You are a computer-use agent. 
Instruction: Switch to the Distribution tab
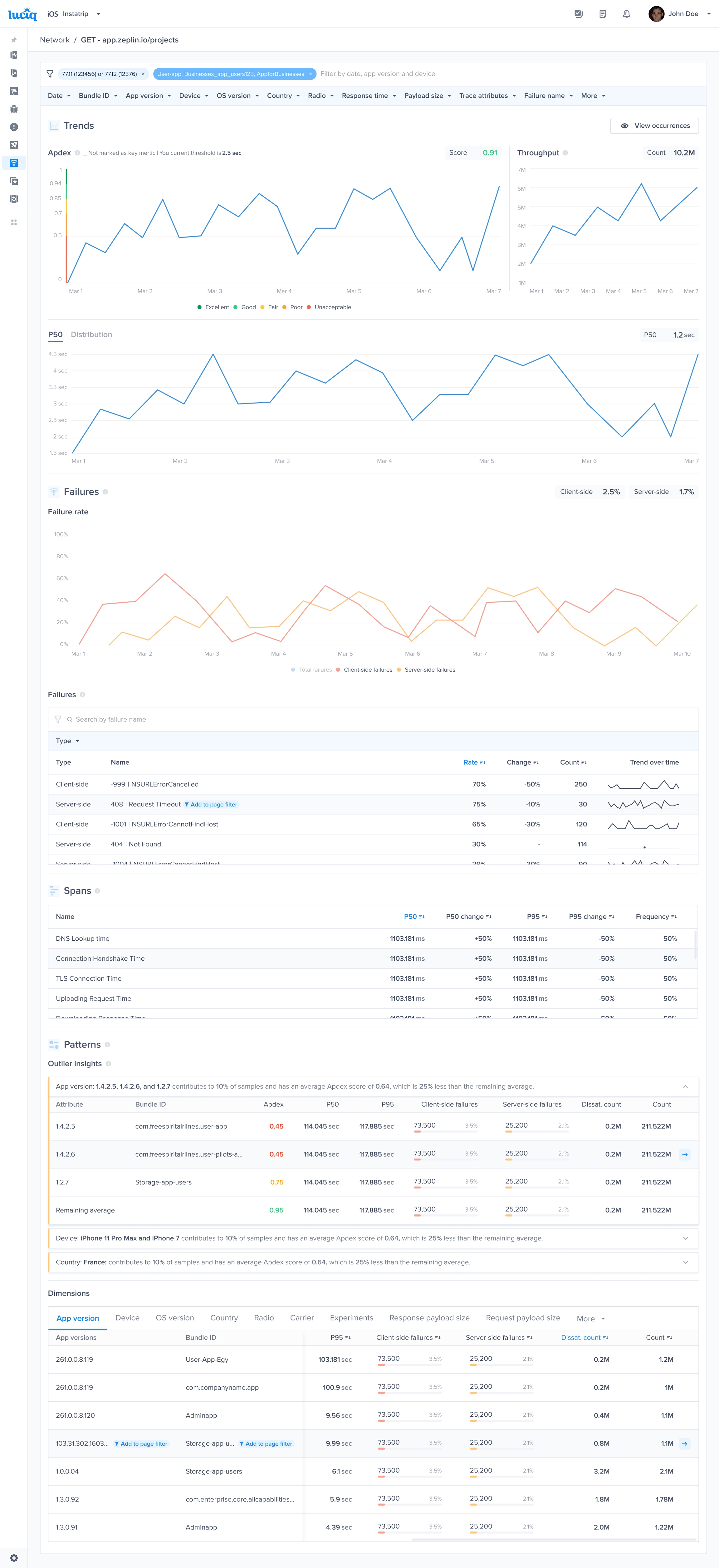pos(91,335)
